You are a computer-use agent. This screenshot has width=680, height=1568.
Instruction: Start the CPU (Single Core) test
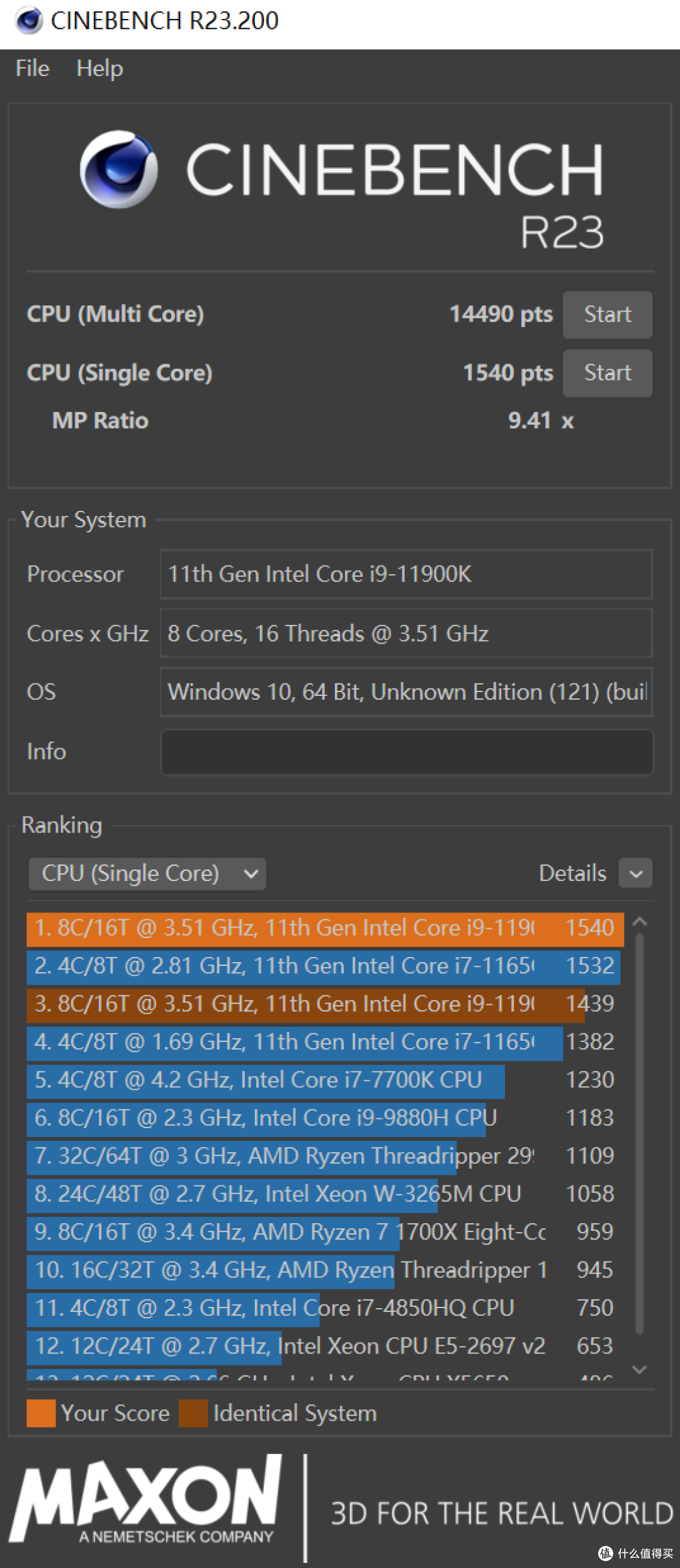tap(607, 372)
